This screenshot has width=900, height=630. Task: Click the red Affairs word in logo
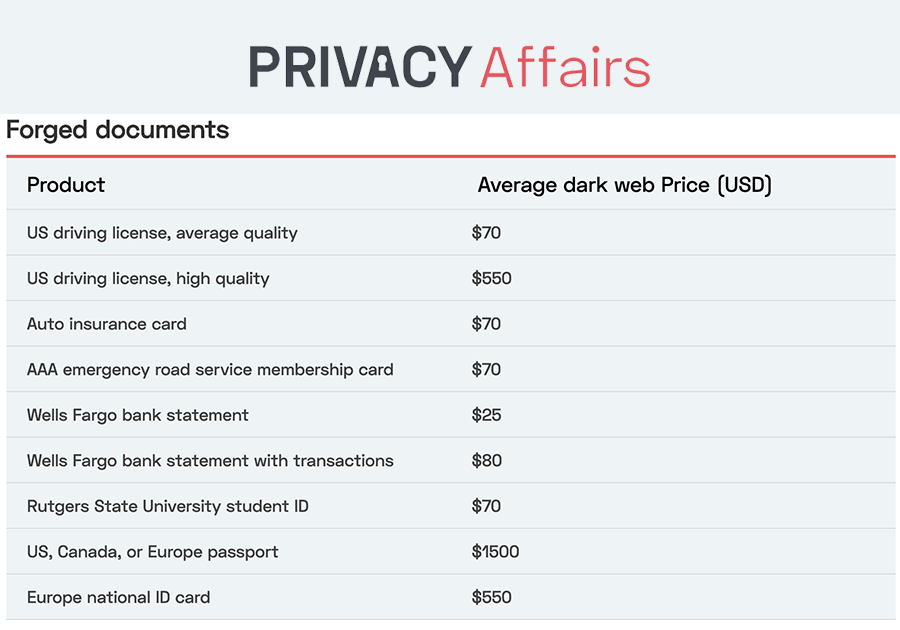[565, 66]
